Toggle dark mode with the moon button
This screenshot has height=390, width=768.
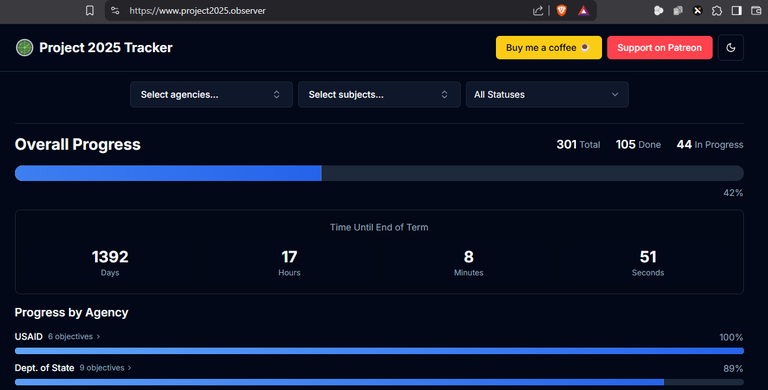[x=730, y=48]
